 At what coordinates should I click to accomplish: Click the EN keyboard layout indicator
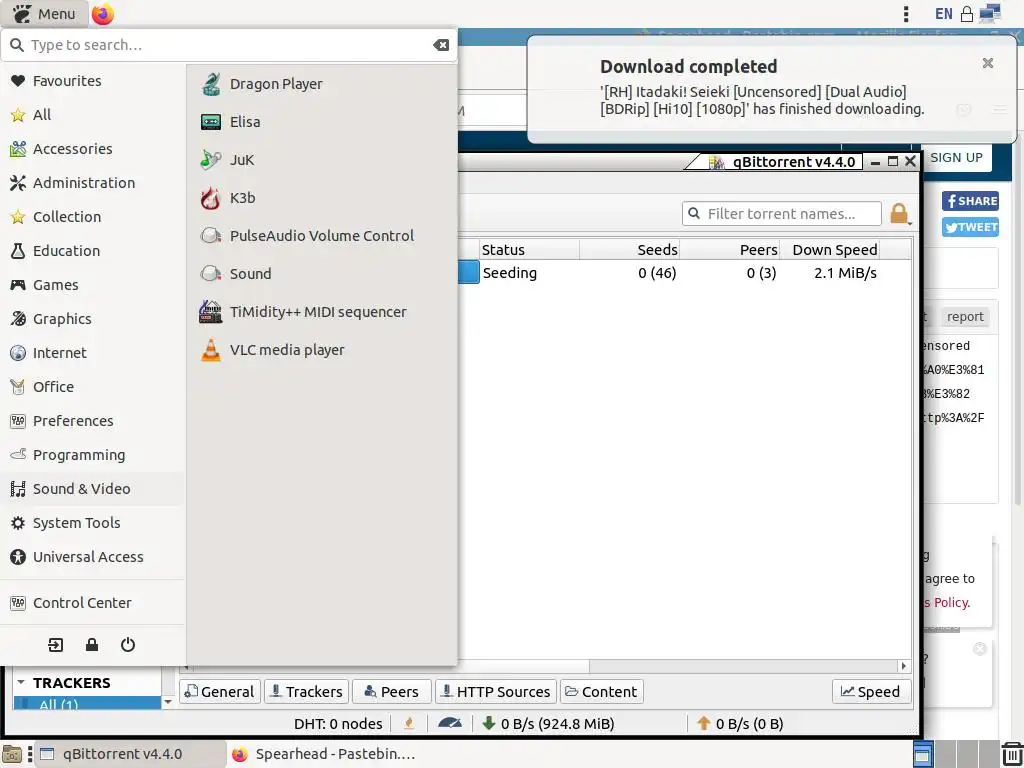point(944,14)
